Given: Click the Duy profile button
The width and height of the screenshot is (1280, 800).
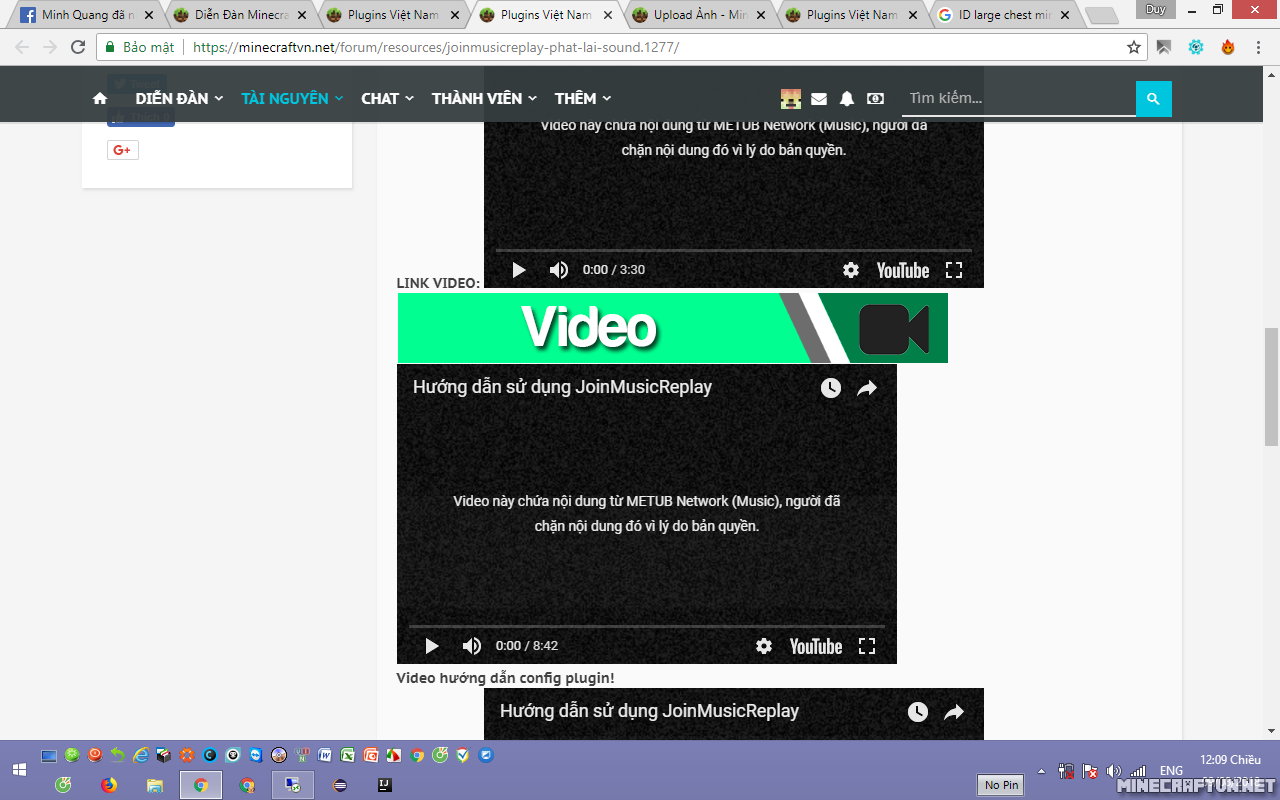Looking at the screenshot, I should click(1156, 10).
